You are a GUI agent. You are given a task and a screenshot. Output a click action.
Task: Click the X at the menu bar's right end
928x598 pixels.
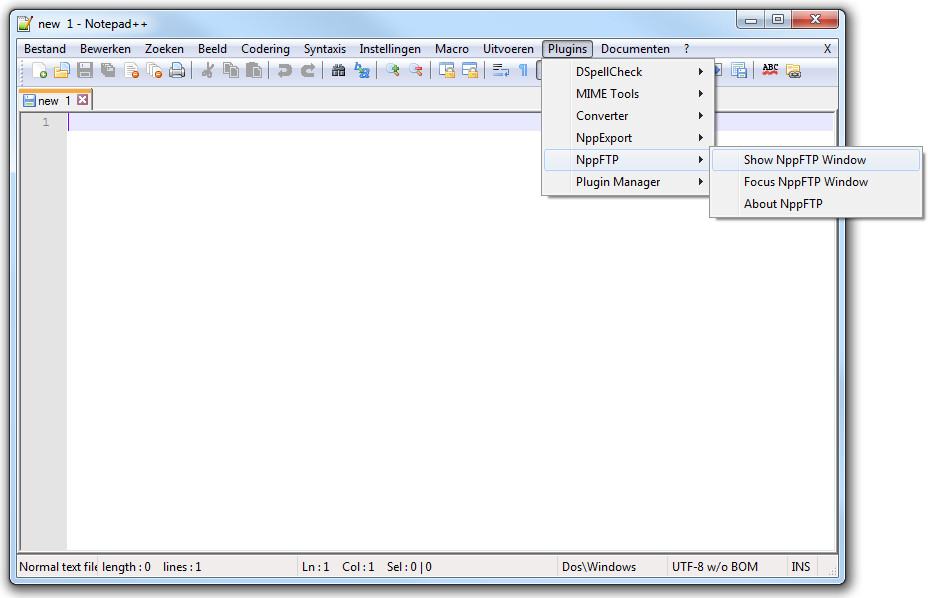tap(827, 49)
